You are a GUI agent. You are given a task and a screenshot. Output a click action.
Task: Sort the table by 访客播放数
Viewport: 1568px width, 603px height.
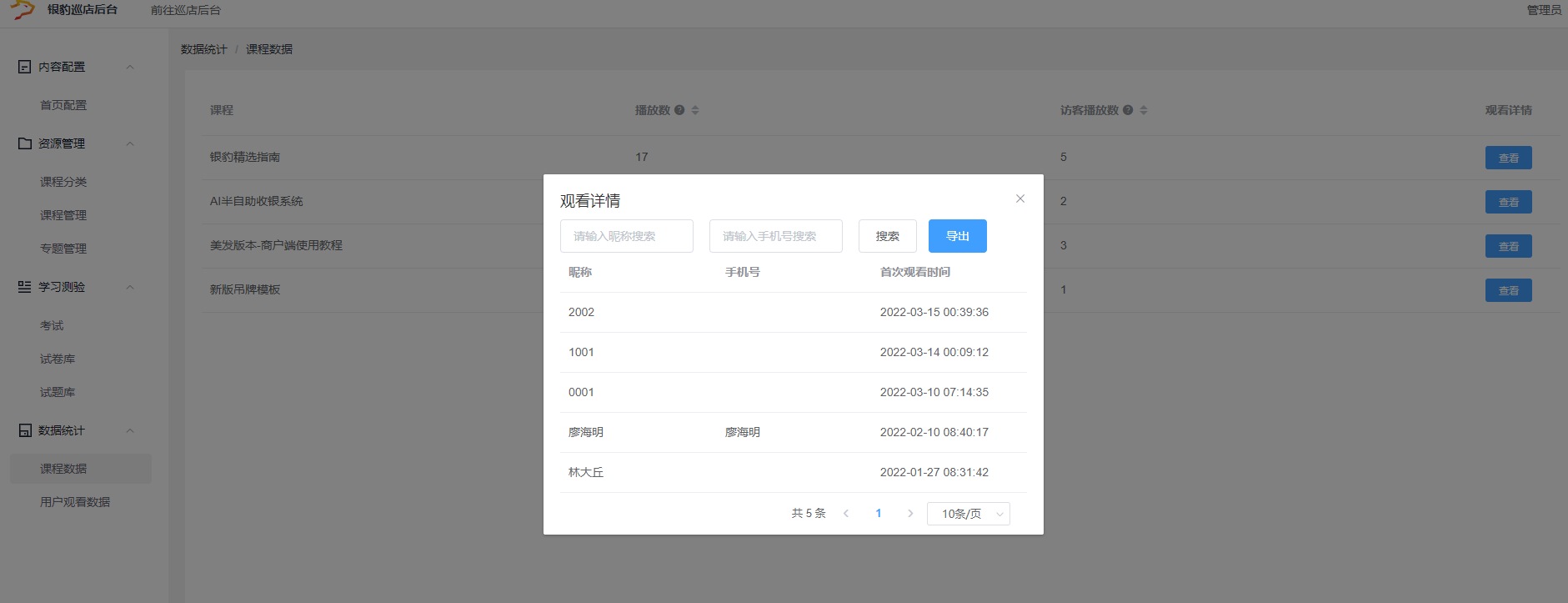[x=1144, y=110]
